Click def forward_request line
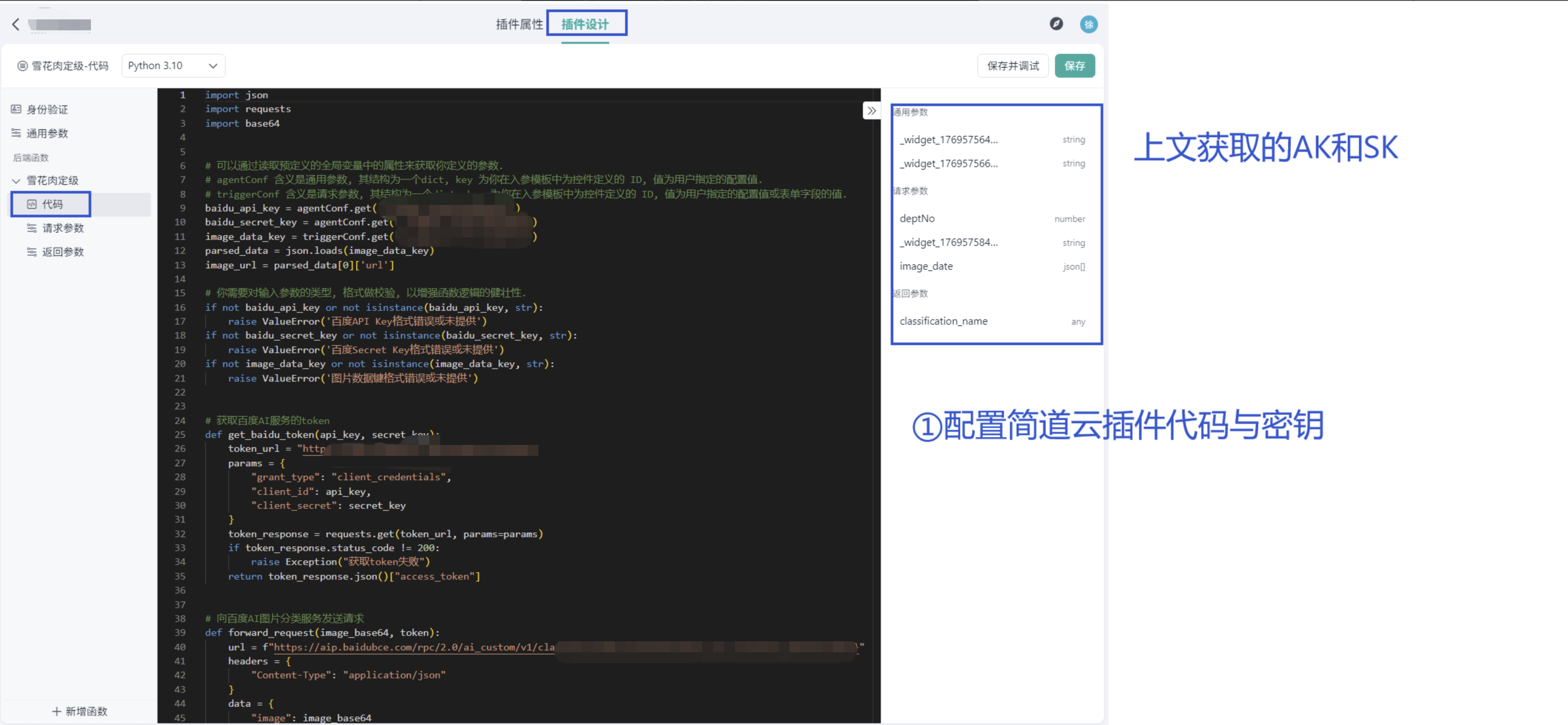 pos(322,632)
